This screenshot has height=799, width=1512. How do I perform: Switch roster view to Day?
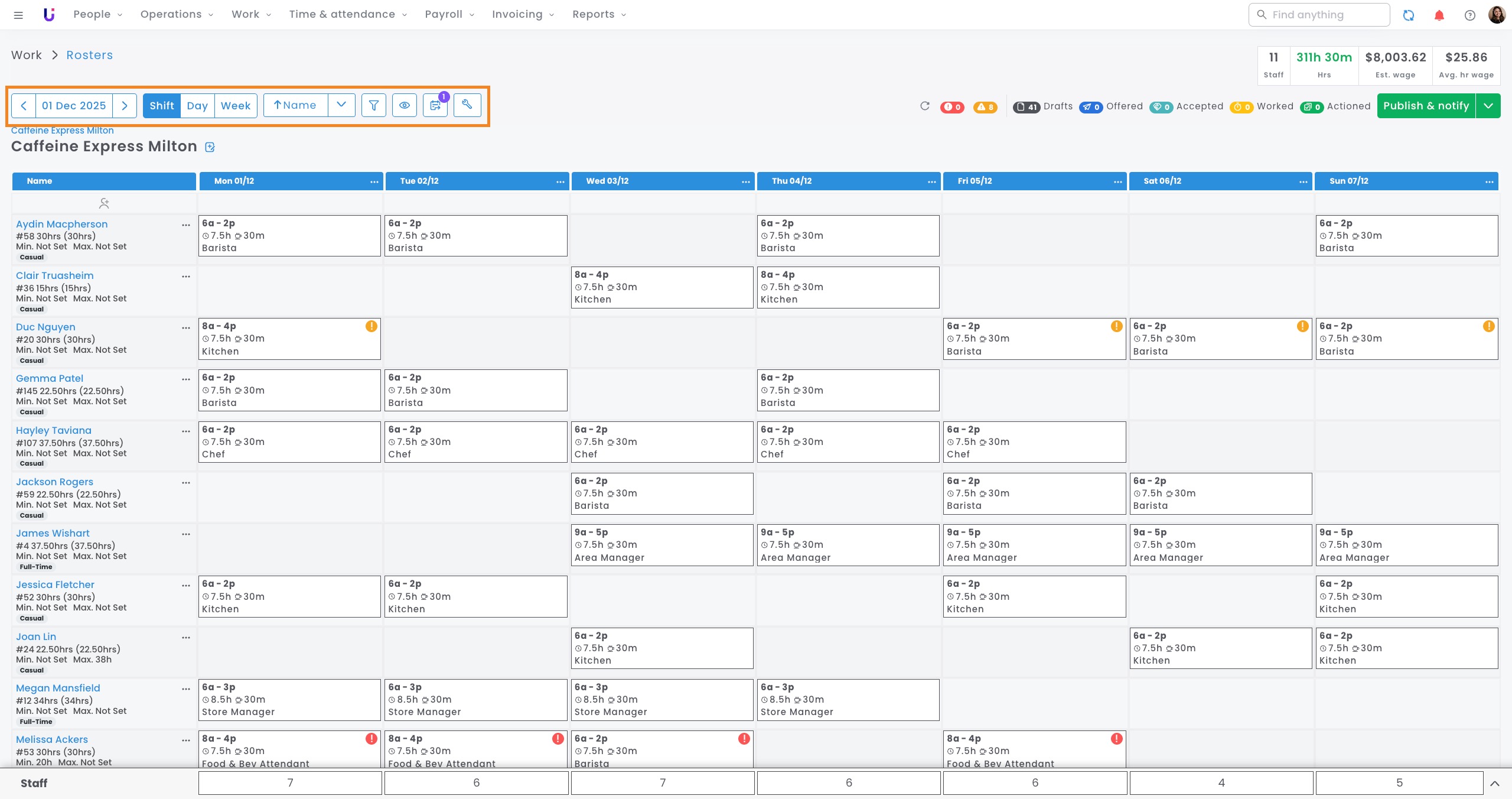[197, 105]
